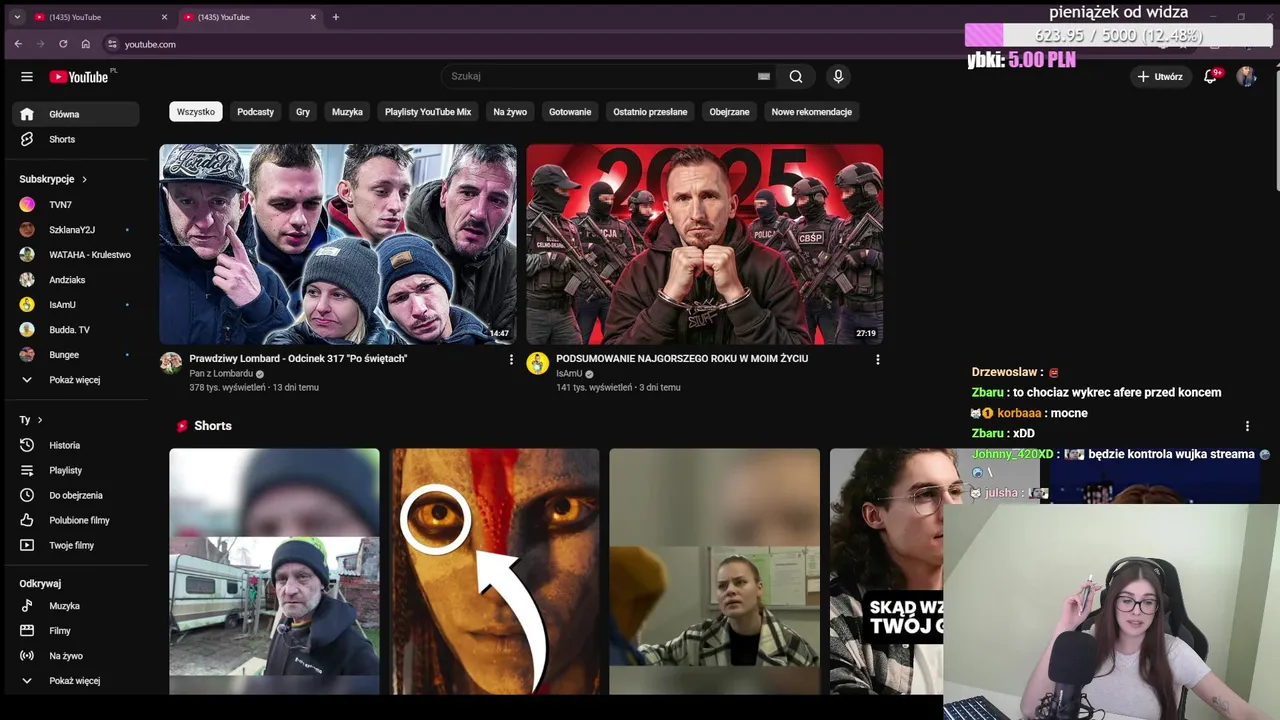Open the Budda. TV subscription channel

click(76, 329)
